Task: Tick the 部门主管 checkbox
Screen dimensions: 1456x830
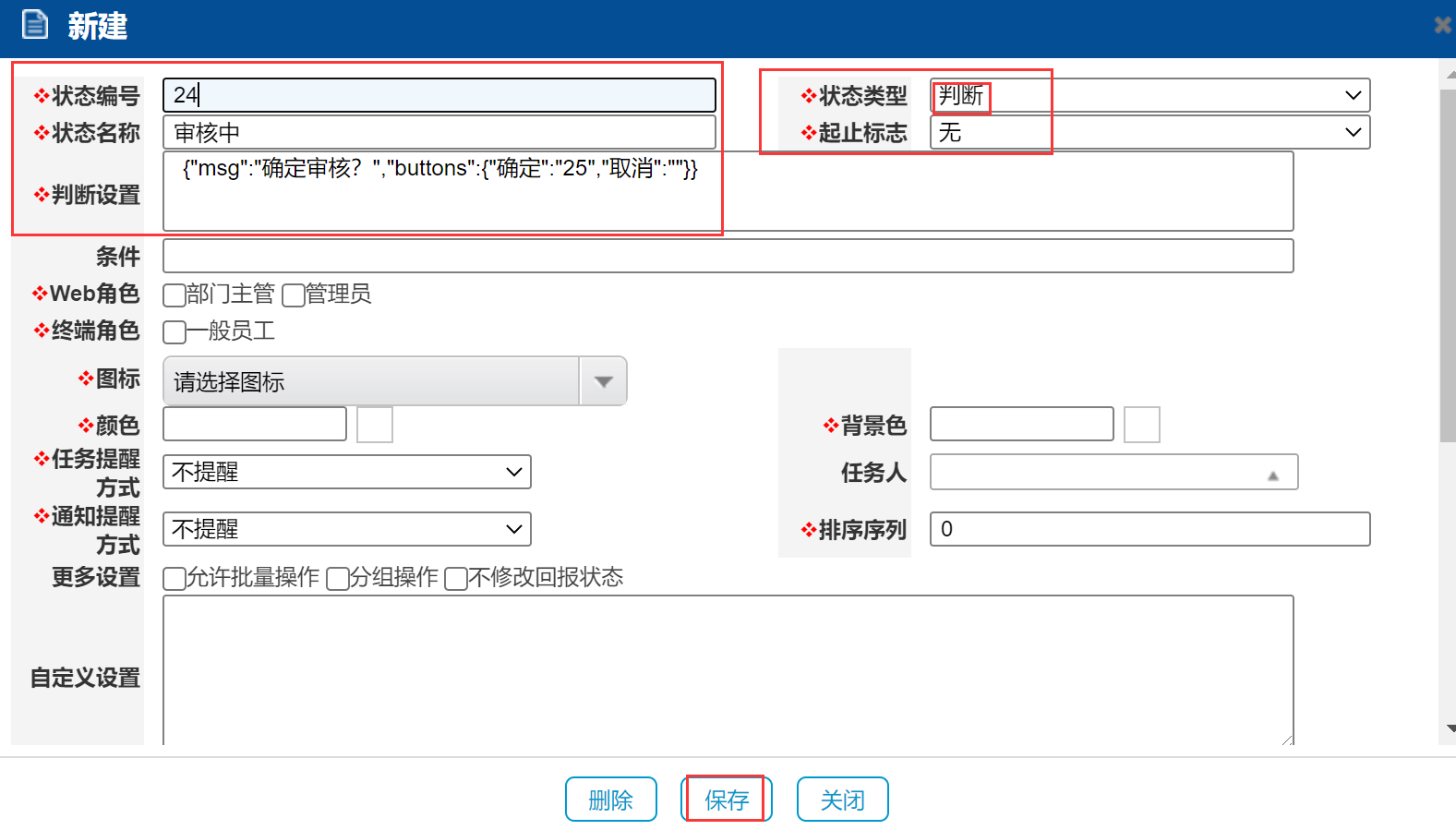Action: (x=174, y=295)
